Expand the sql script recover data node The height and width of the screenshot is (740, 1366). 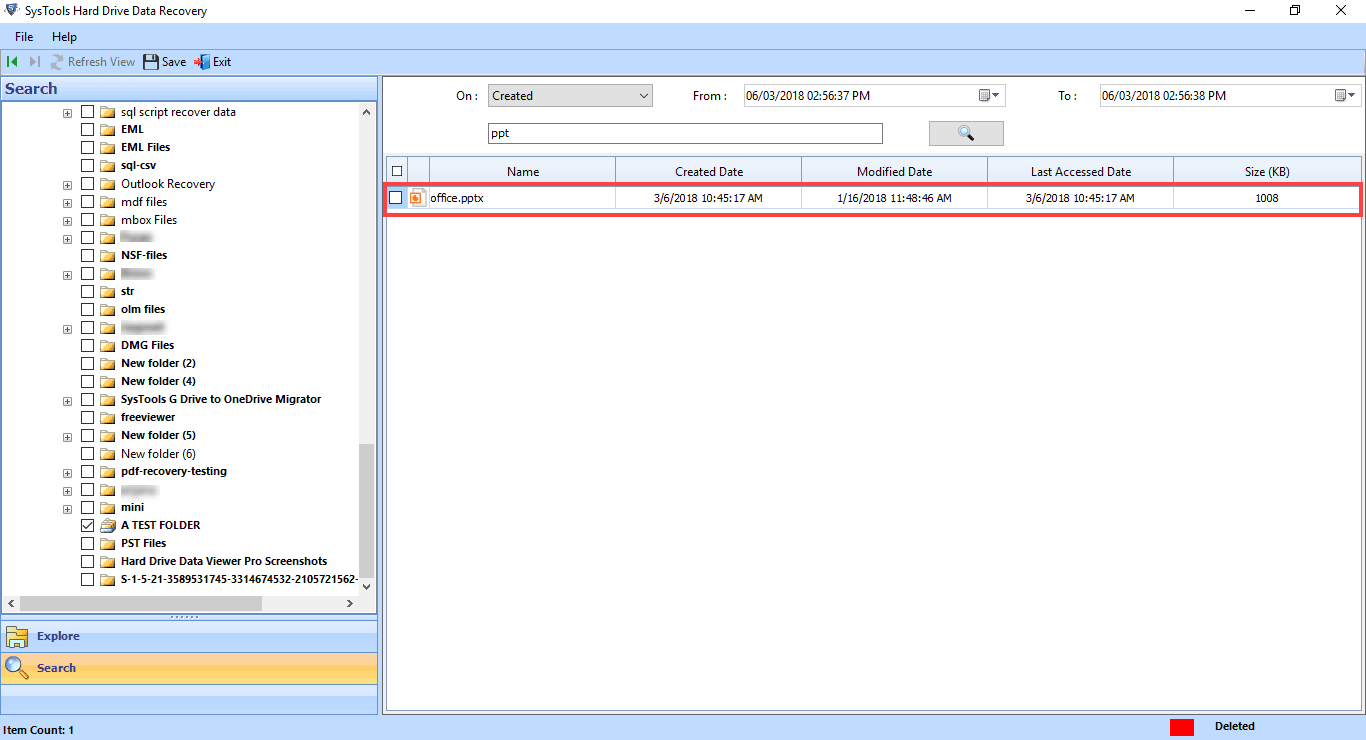pos(67,113)
